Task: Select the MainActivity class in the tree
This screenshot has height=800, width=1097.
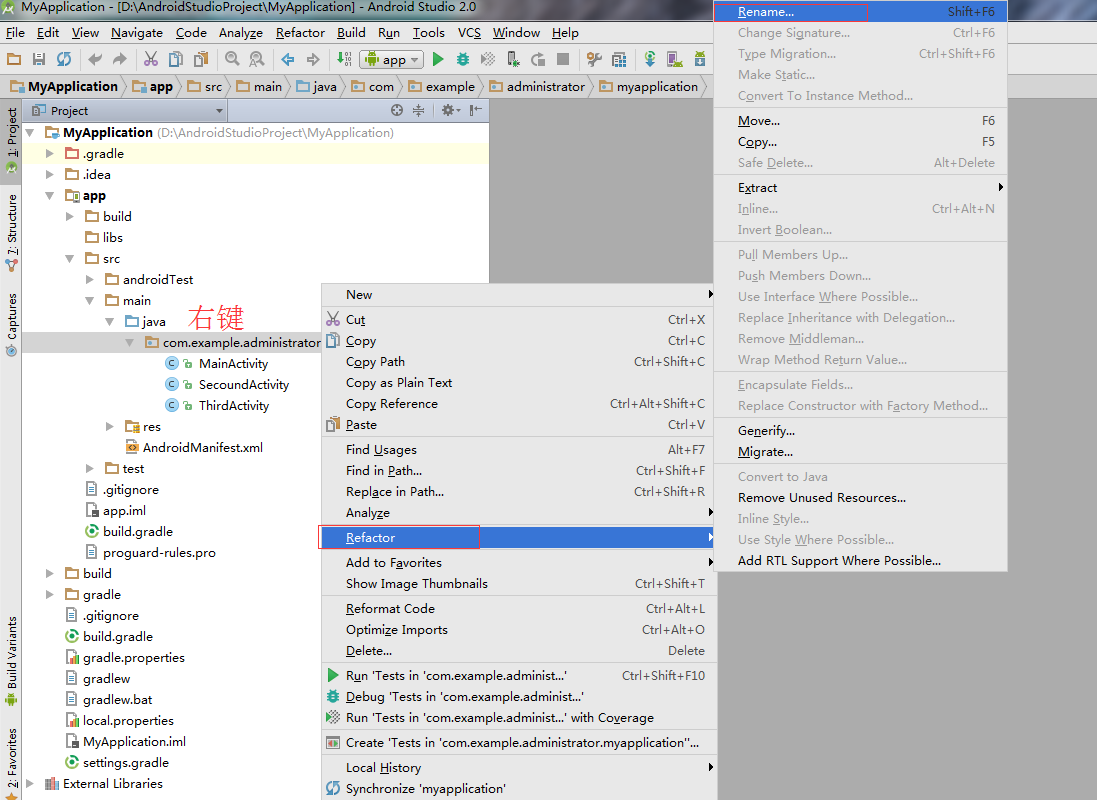Action: (233, 364)
